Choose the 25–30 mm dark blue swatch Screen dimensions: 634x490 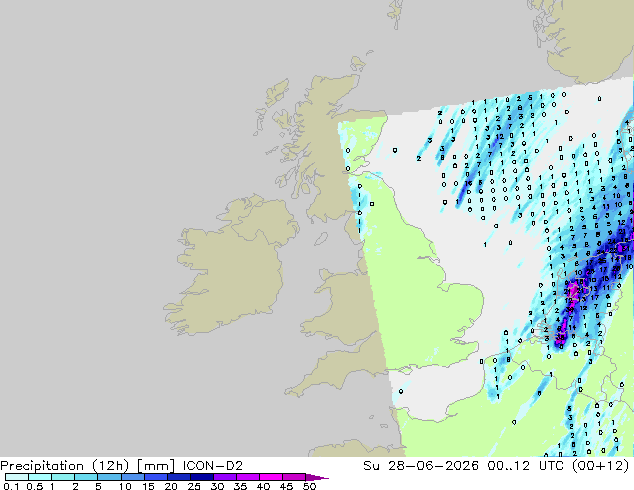coord(201,477)
